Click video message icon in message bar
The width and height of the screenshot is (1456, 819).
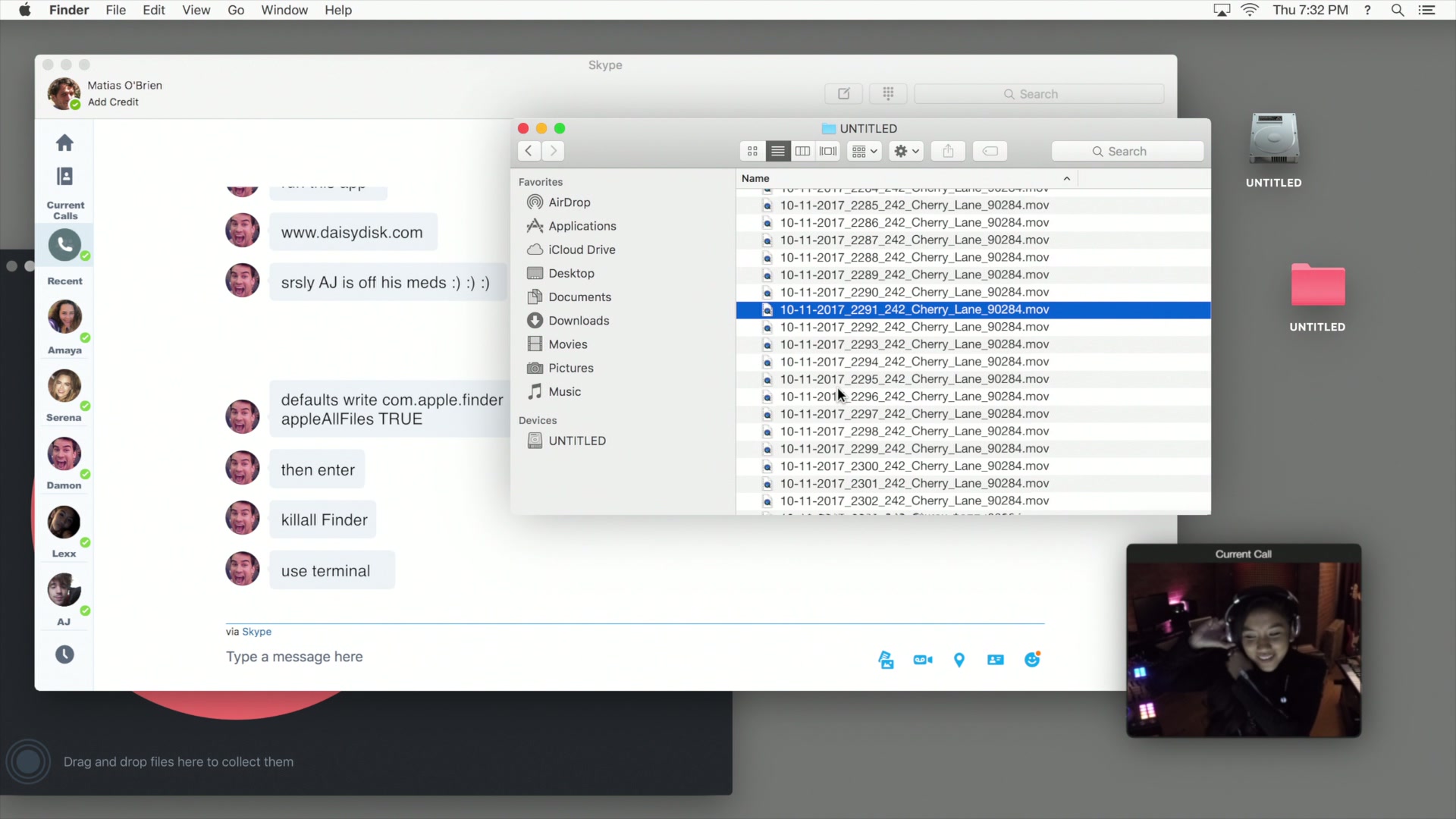tap(923, 660)
